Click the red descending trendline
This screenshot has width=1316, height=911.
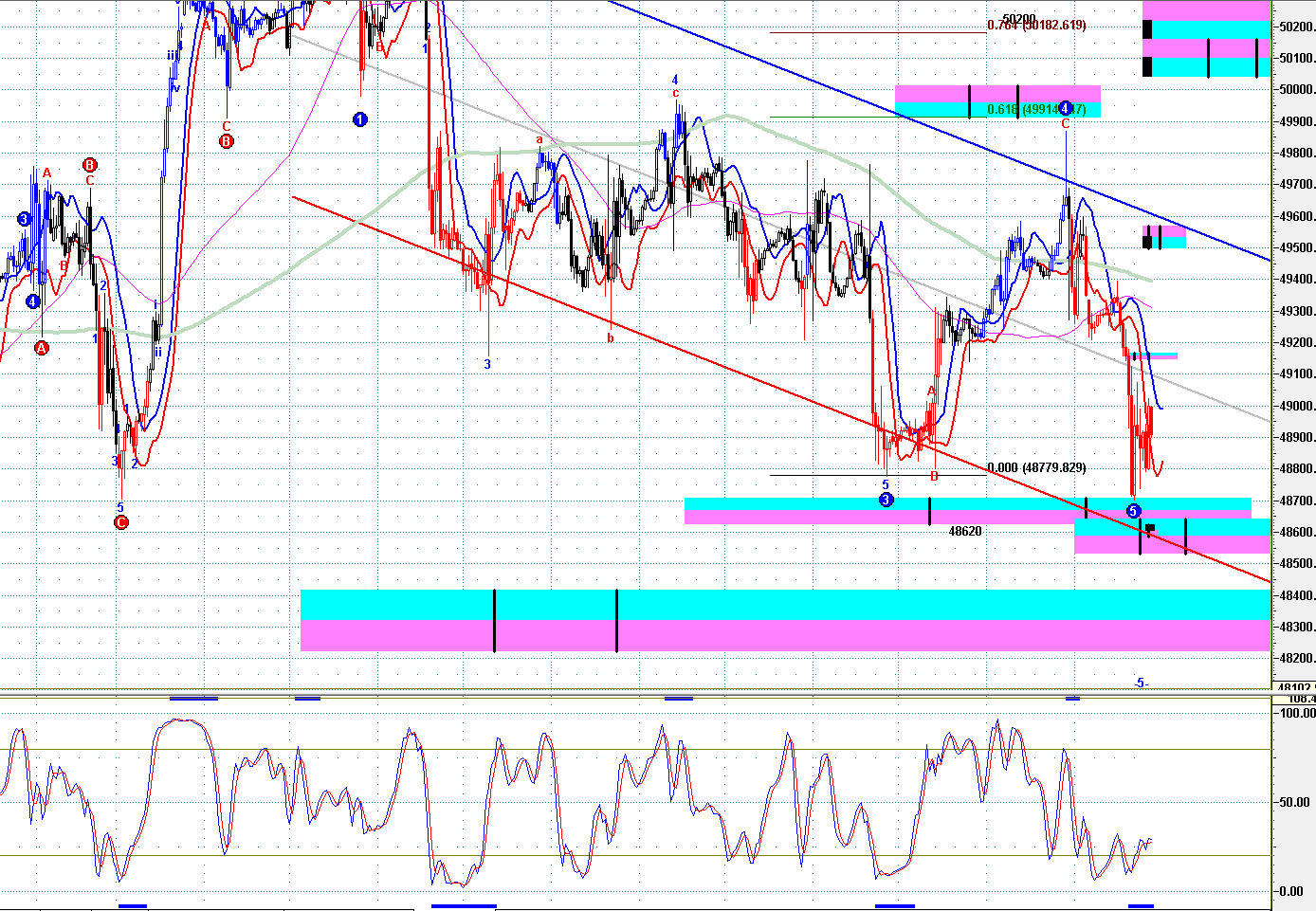[782, 390]
